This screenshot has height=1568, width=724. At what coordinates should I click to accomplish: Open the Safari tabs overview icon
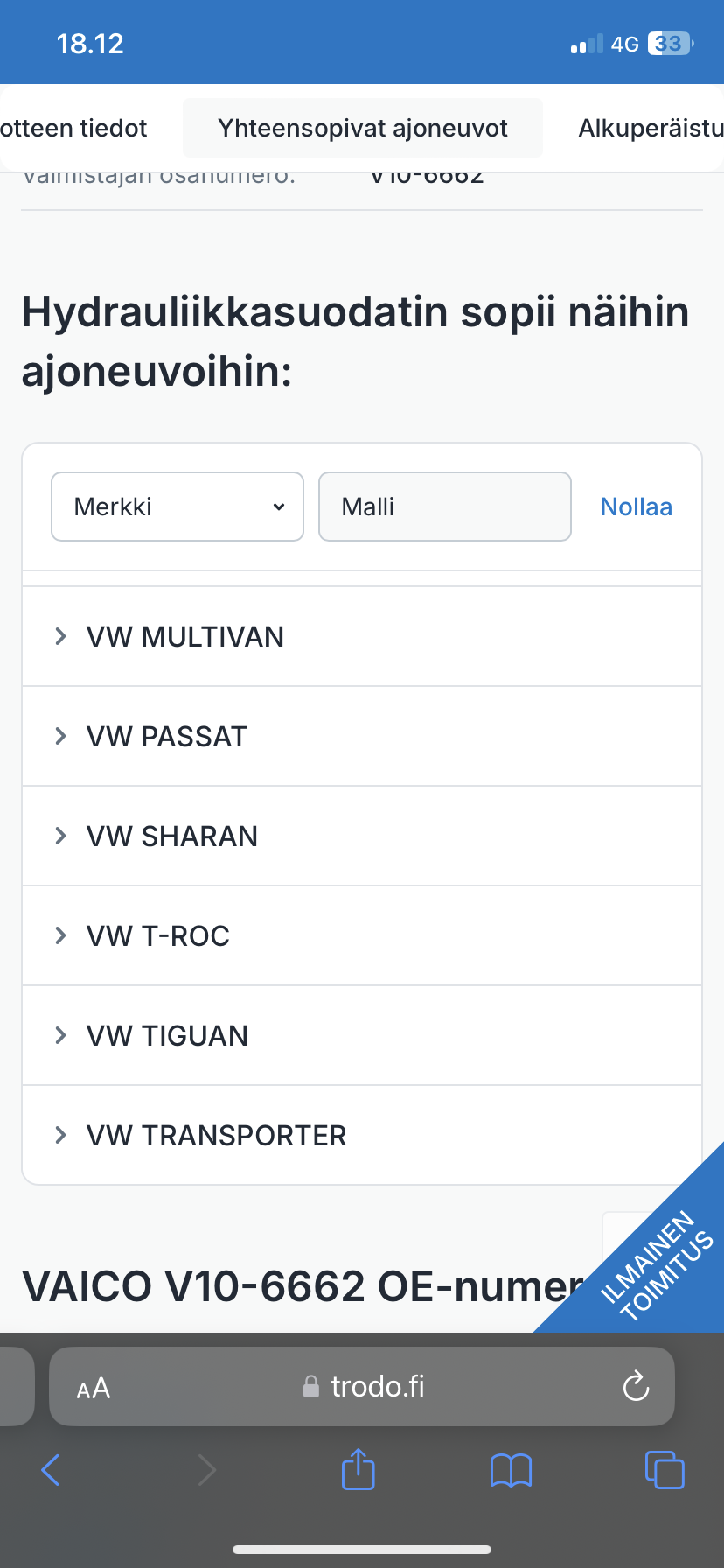coord(664,1470)
